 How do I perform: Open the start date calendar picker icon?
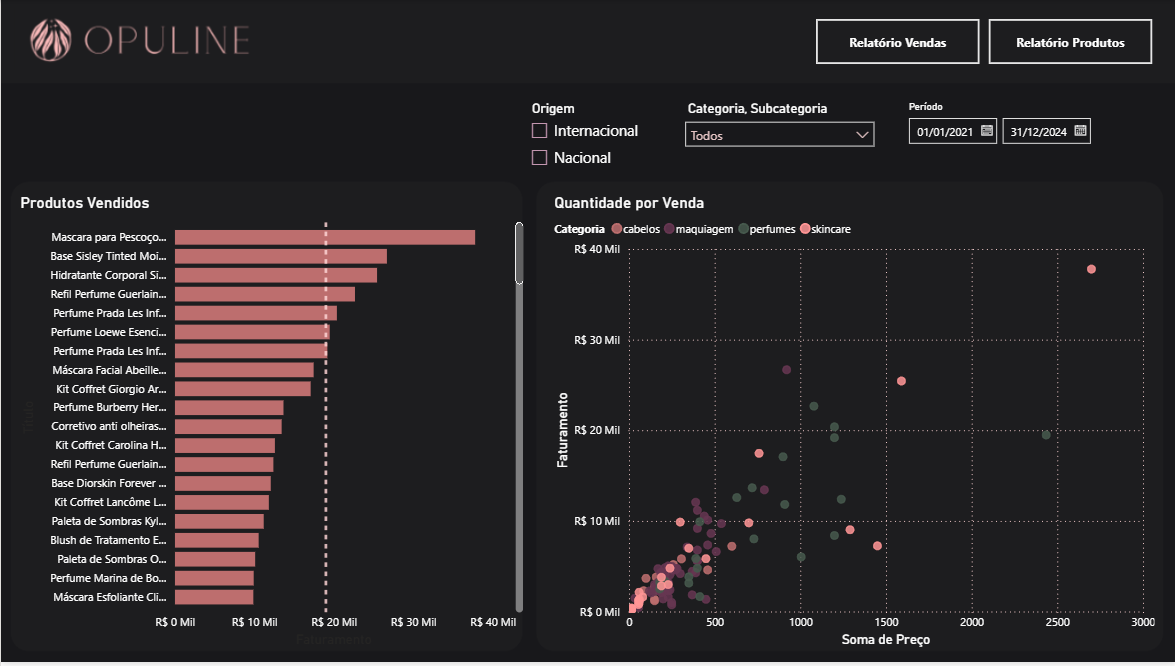[x=987, y=131]
